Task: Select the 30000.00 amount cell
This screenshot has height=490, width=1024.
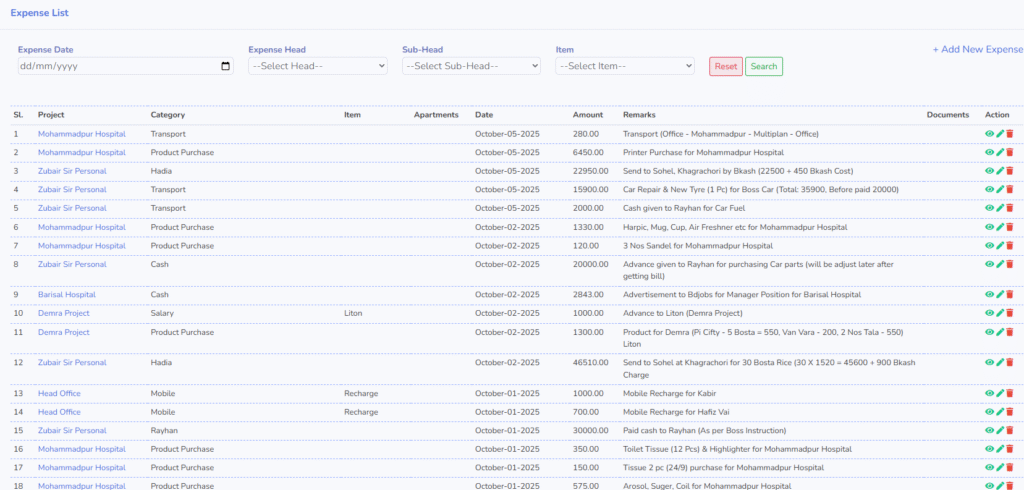Action: coord(590,431)
